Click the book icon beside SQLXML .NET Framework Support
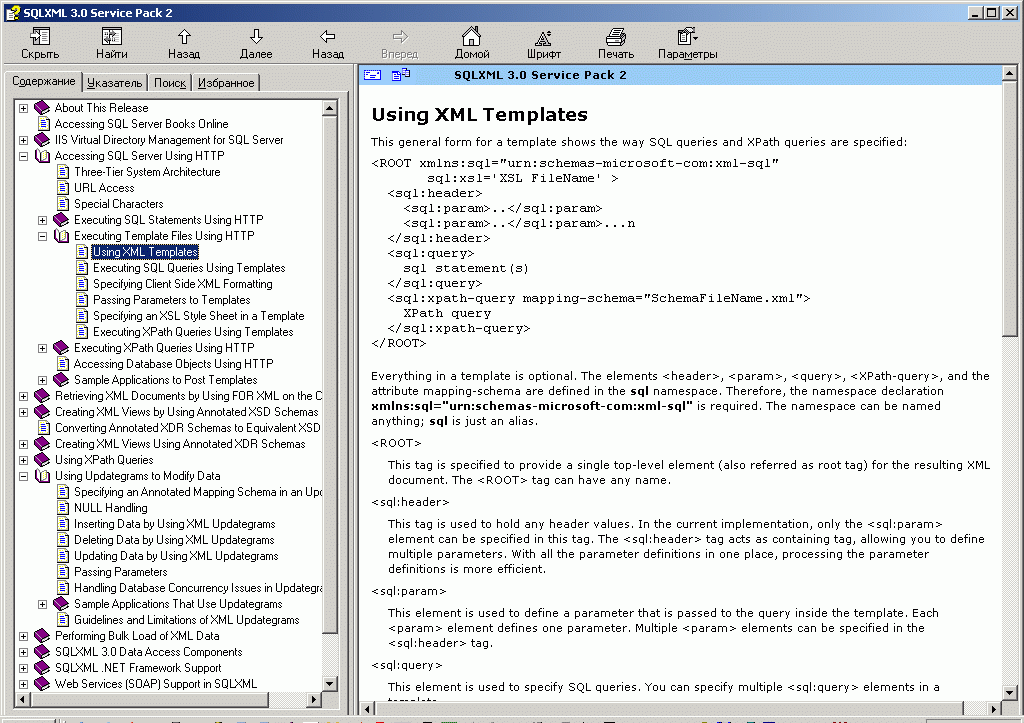 pyautogui.click(x=42, y=667)
